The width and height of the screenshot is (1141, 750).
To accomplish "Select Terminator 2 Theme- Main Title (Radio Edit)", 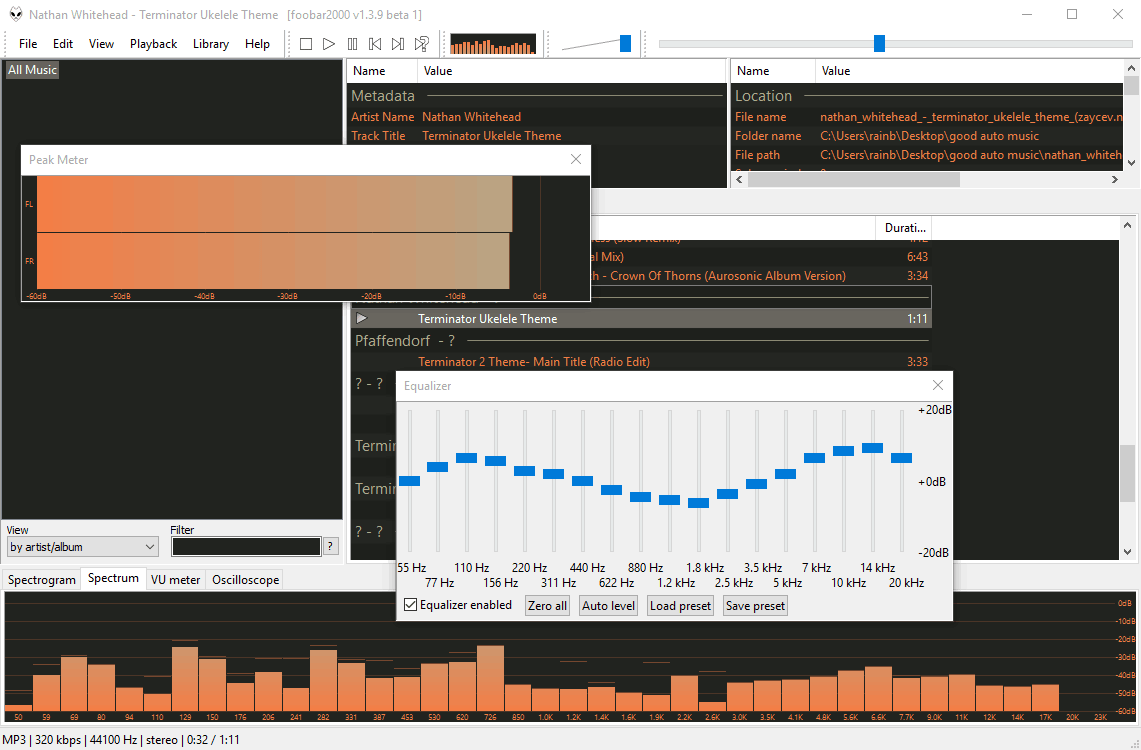I will point(642,362).
